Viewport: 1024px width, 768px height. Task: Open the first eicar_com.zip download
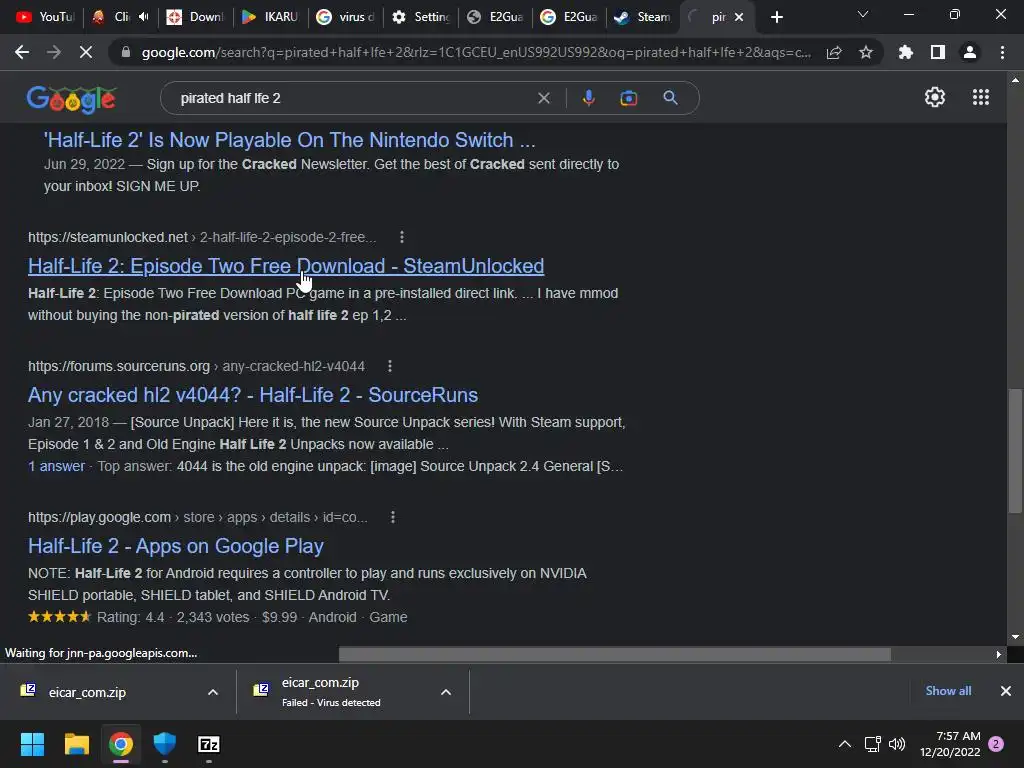(x=87, y=692)
